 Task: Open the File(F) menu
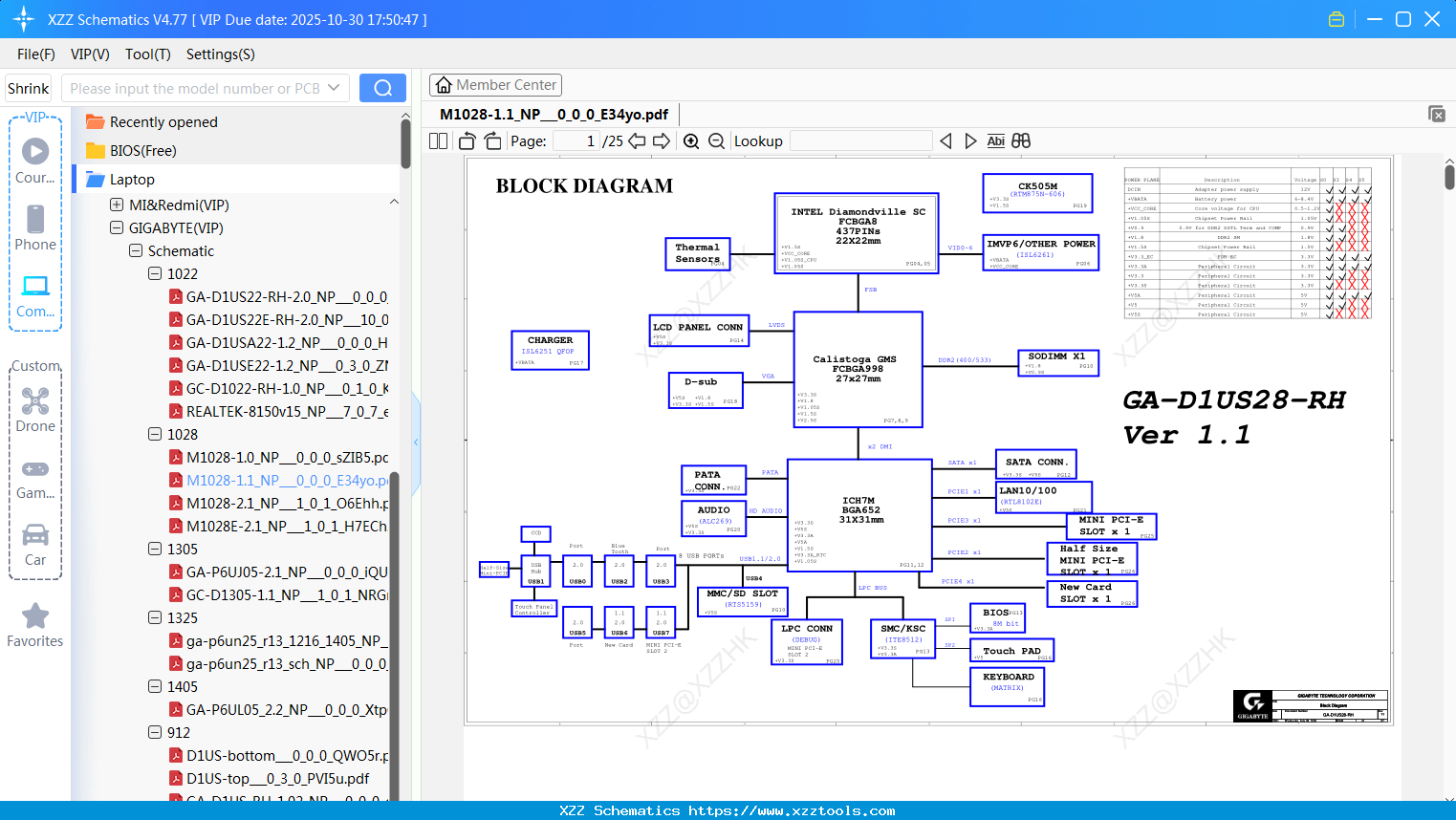[36, 54]
